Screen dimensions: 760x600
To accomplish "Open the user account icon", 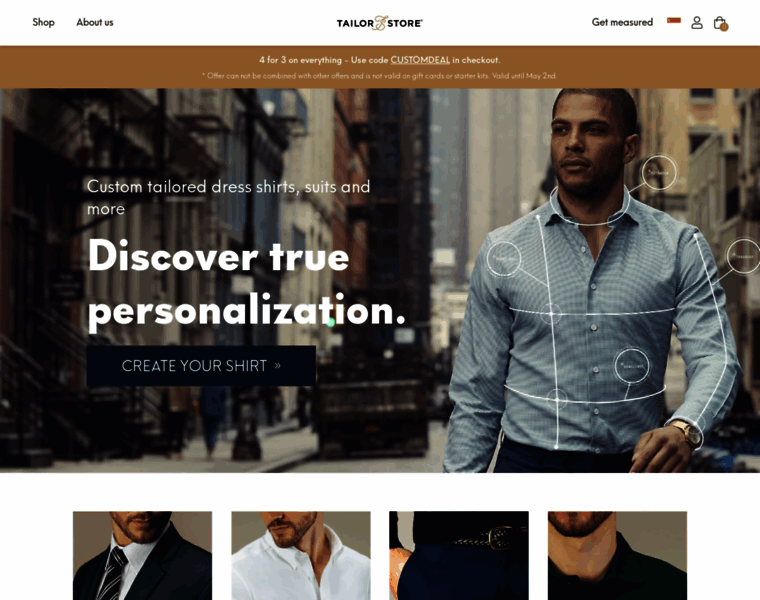I will tap(697, 23).
